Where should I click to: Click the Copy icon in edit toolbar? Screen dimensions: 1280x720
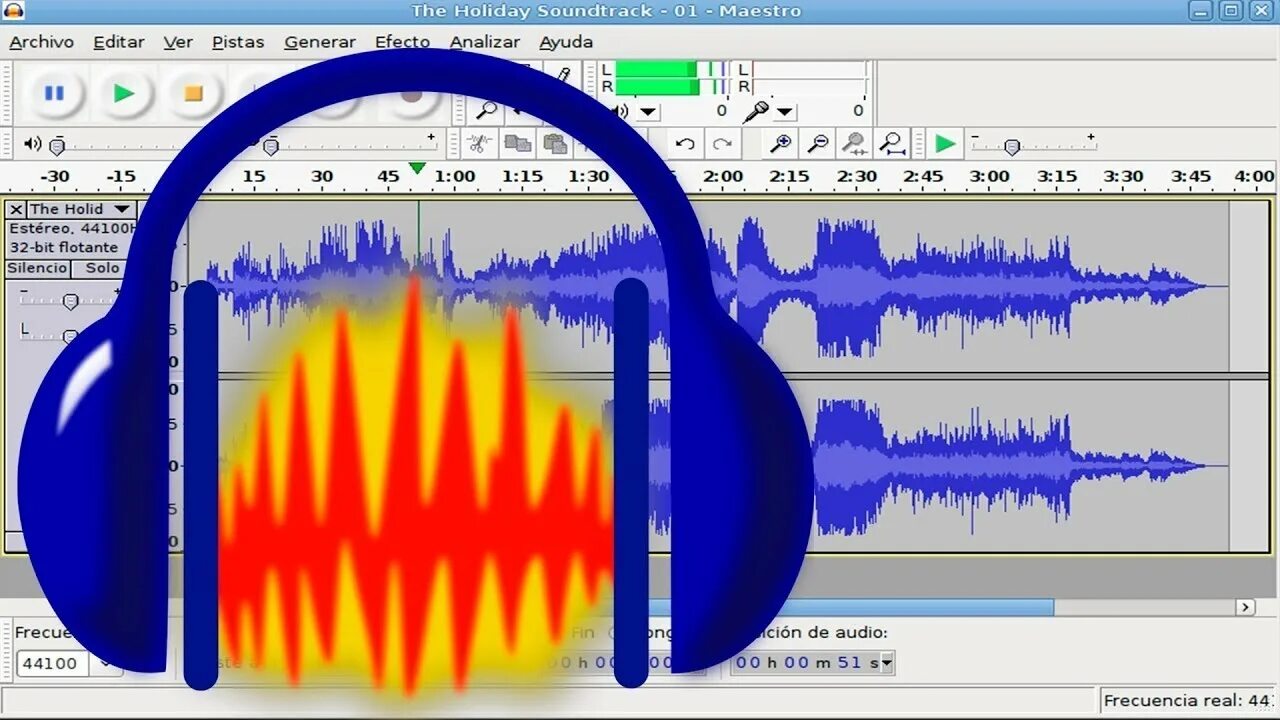click(517, 144)
